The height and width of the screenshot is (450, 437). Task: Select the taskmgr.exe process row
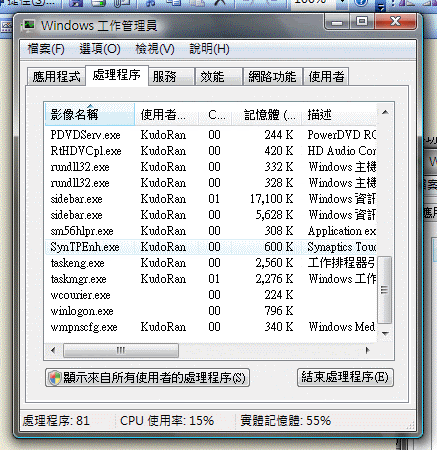[211, 279]
